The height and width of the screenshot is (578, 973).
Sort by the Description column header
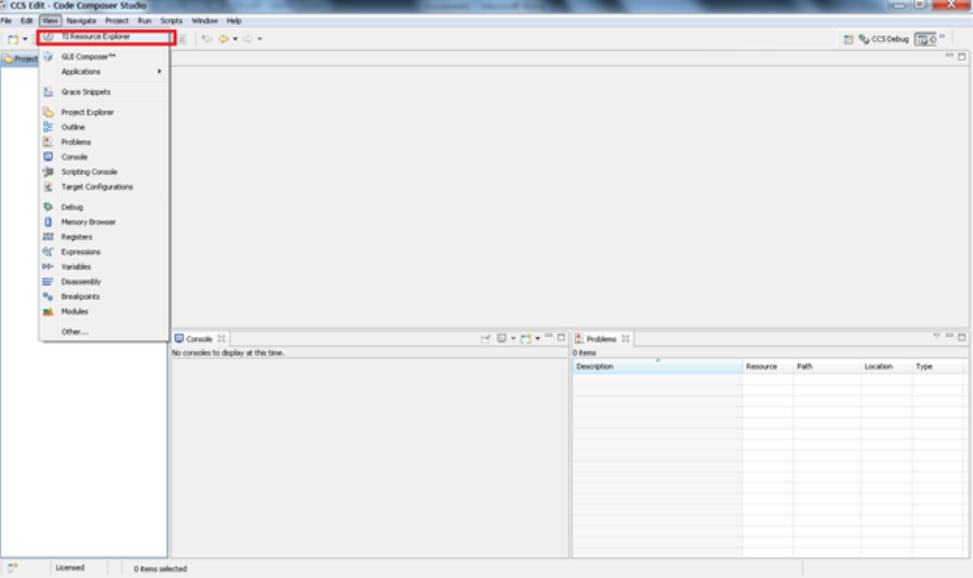tap(657, 367)
